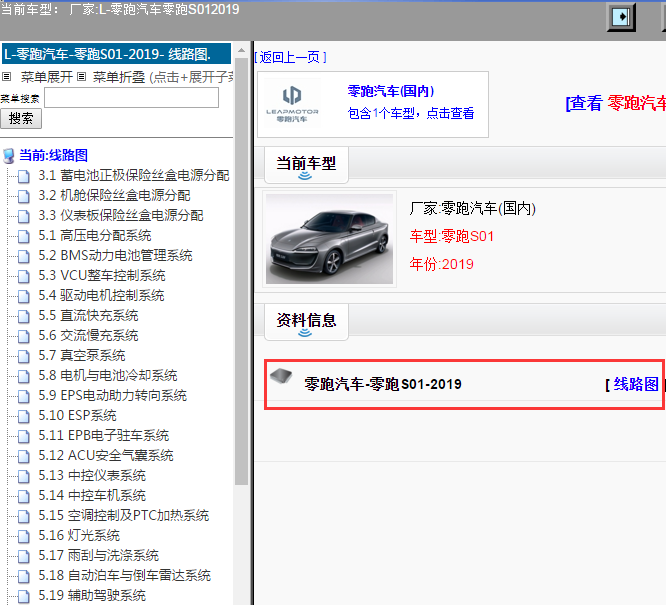Open 3.2 机舱保险丝盒电源分配 page icon

(x=24, y=196)
